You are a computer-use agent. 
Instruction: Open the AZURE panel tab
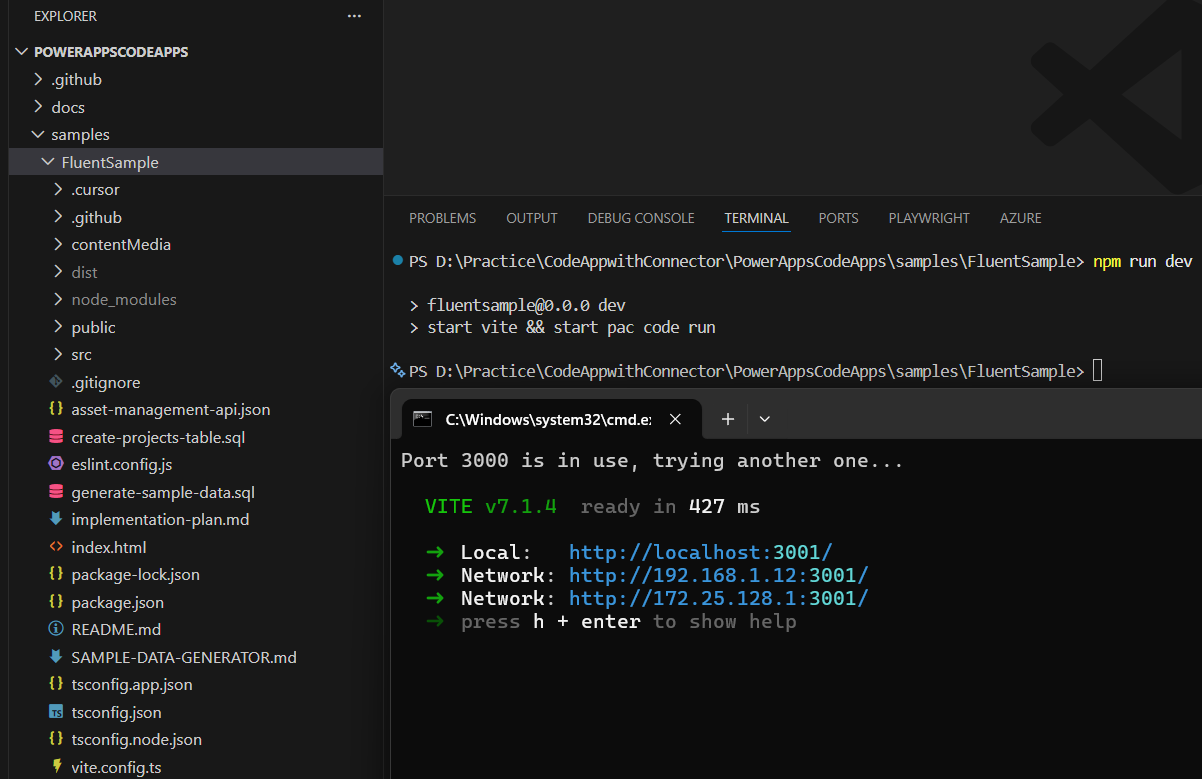1020,218
